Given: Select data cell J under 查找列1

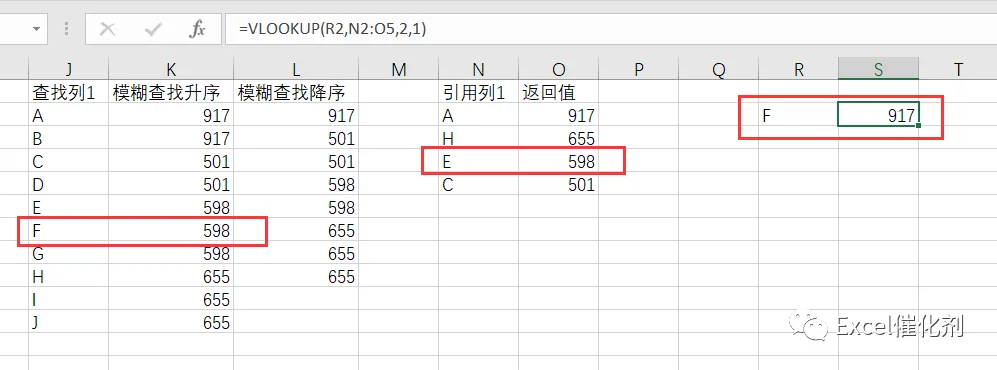Looking at the screenshot, I should (x=69, y=322).
